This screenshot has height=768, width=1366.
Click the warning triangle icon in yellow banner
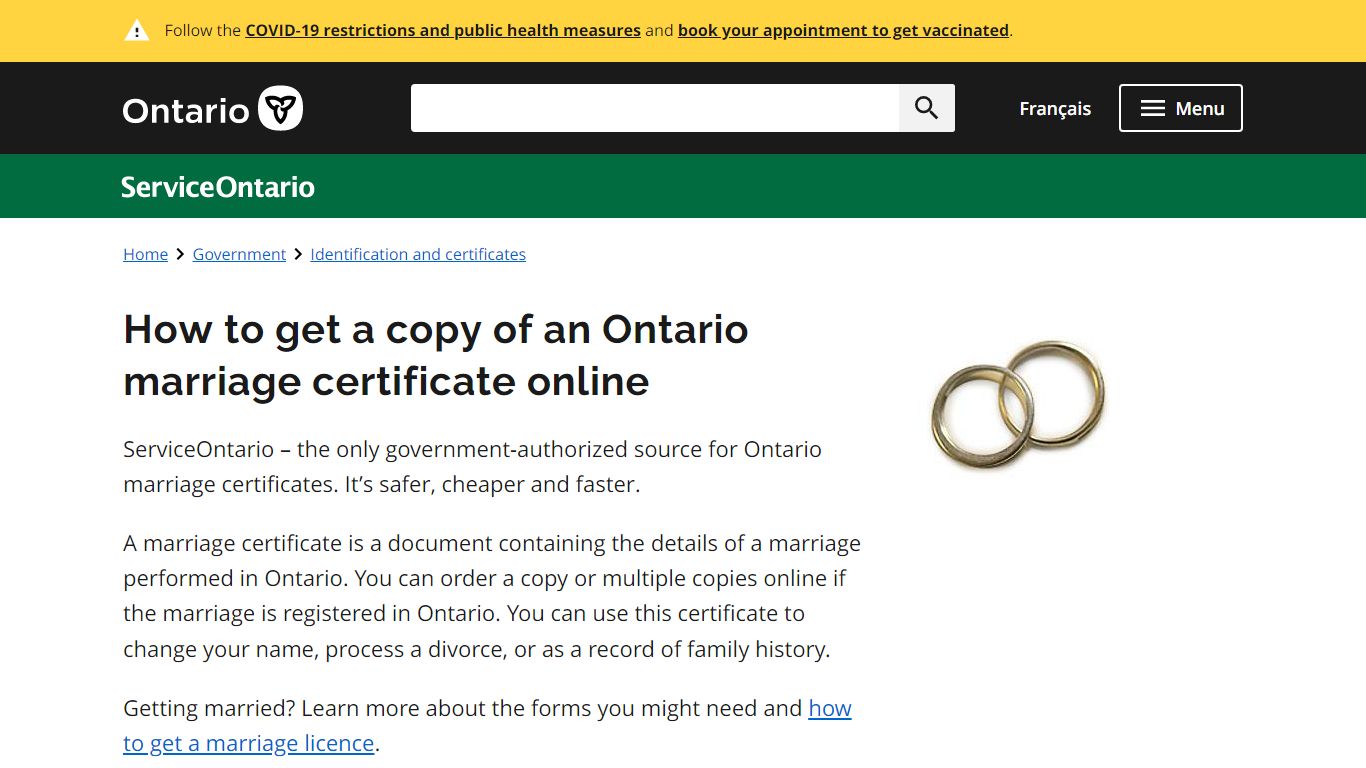tap(136, 30)
